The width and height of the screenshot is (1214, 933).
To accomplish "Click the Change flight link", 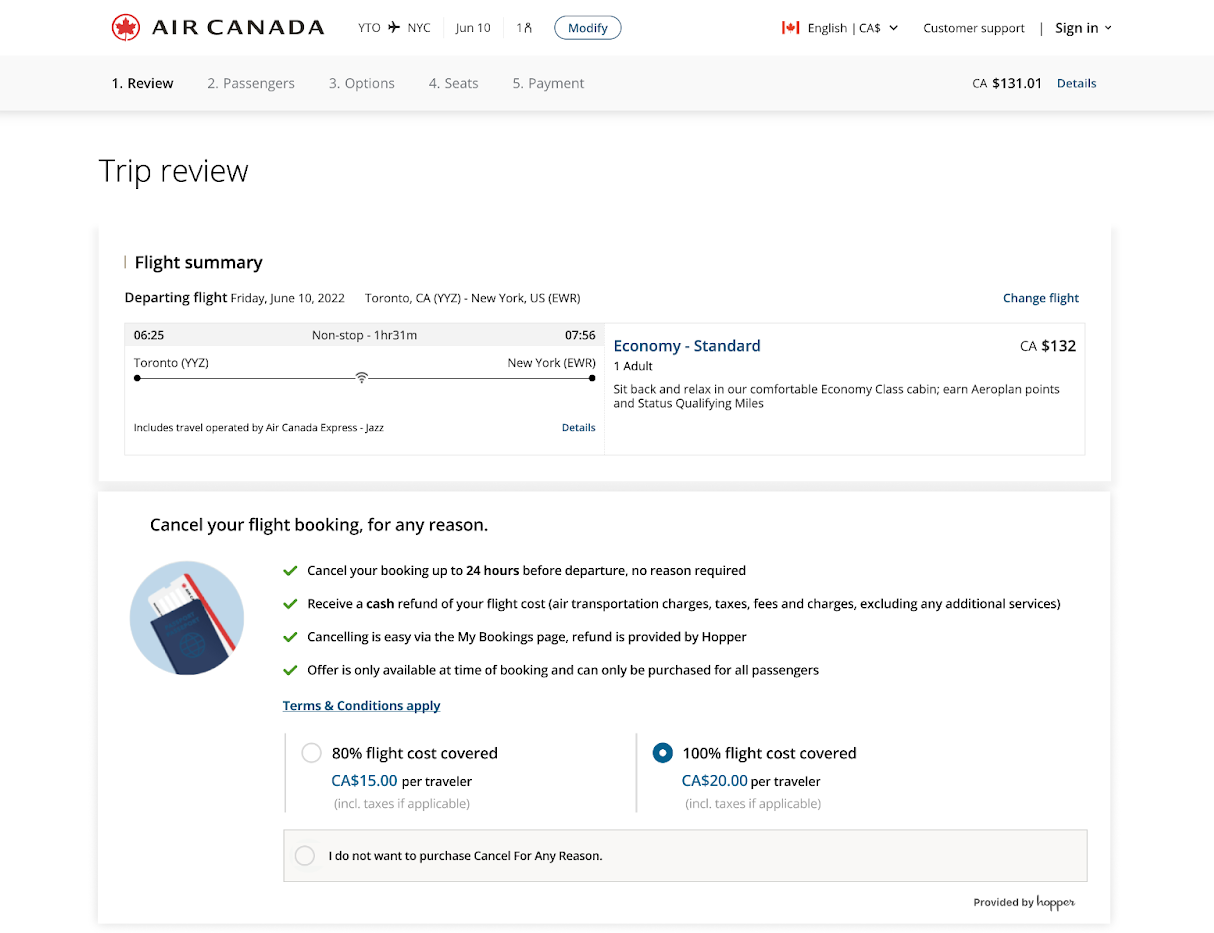I will [1041, 298].
